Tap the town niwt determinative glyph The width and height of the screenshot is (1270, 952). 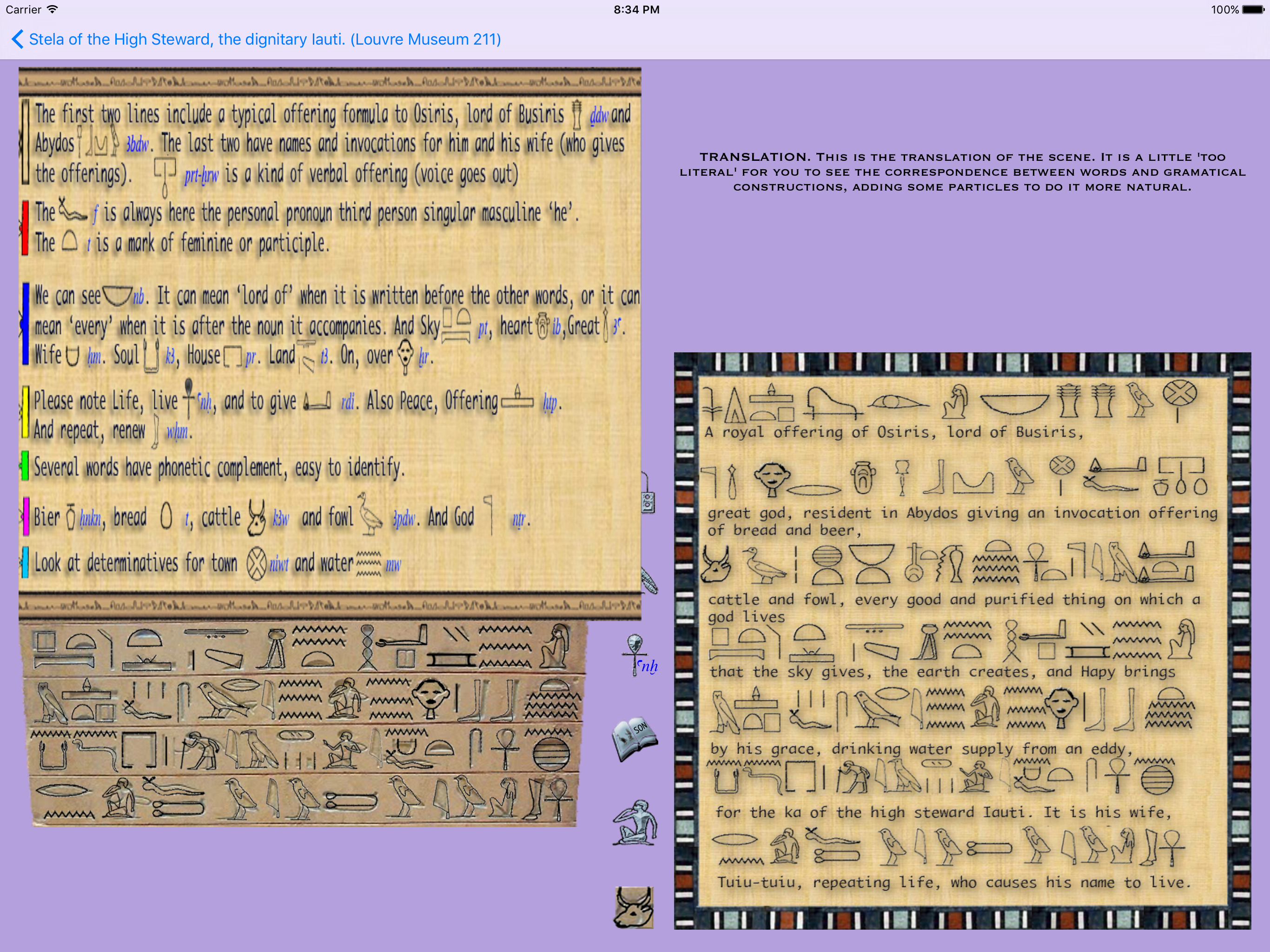pyautogui.click(x=257, y=563)
